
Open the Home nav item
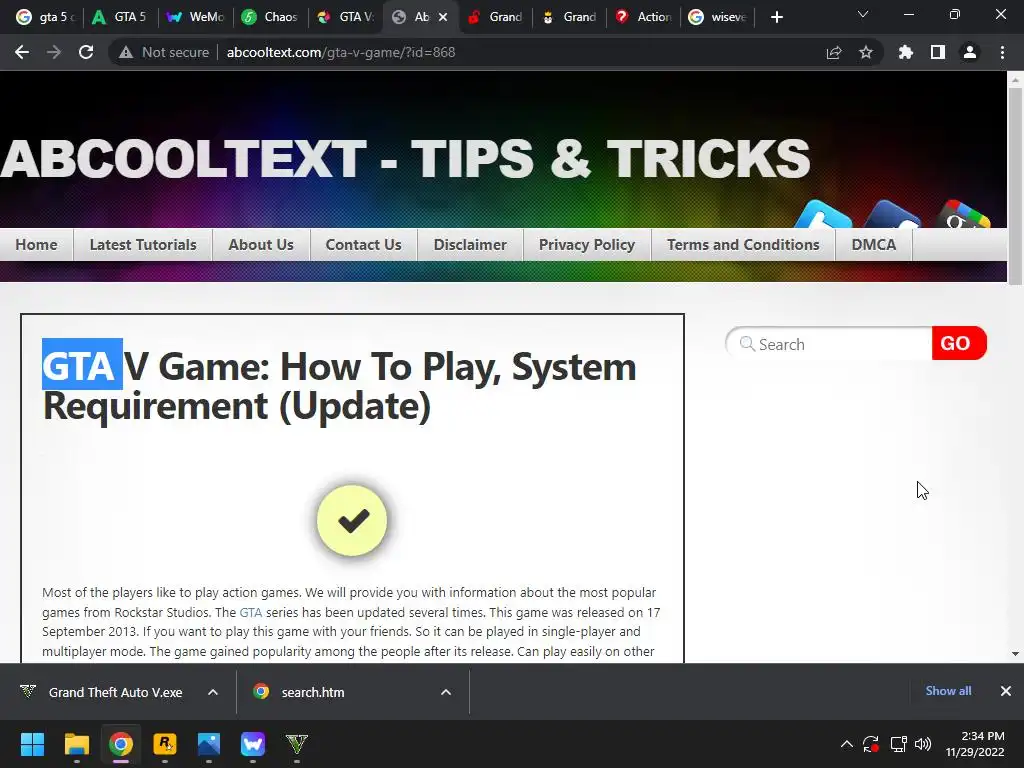coord(37,245)
